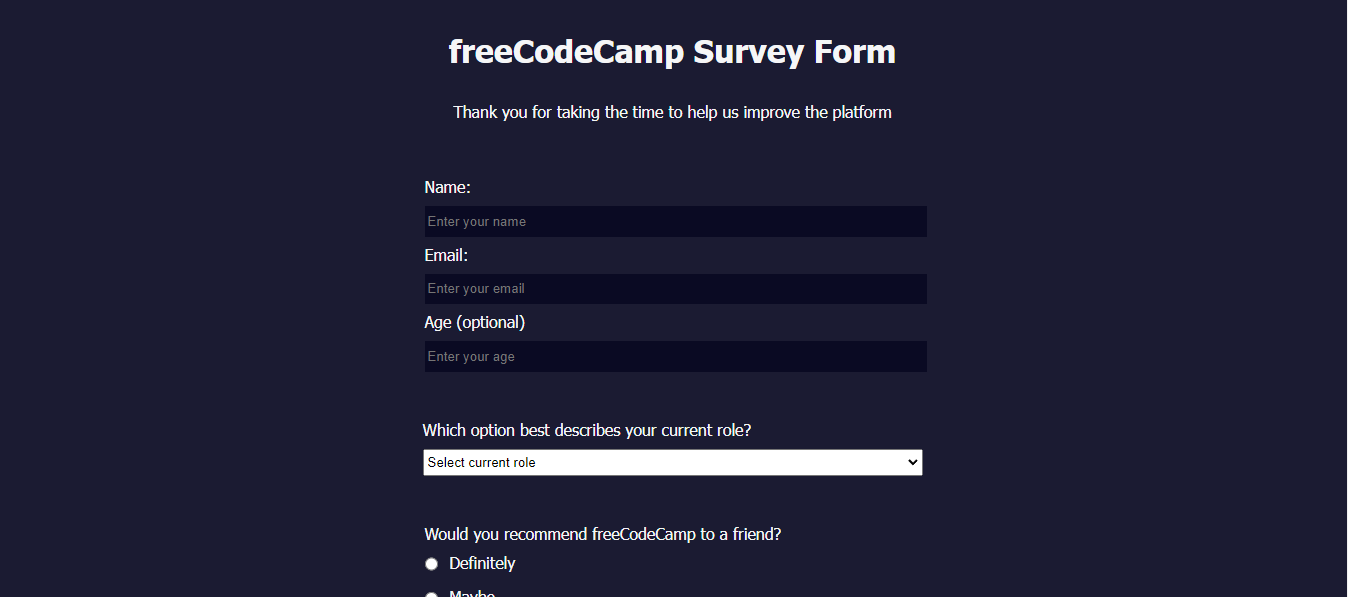This screenshot has height=597, width=1348.
Task: Click the freeCodeCamp Survey Form heading
Action: pyautogui.click(x=672, y=52)
